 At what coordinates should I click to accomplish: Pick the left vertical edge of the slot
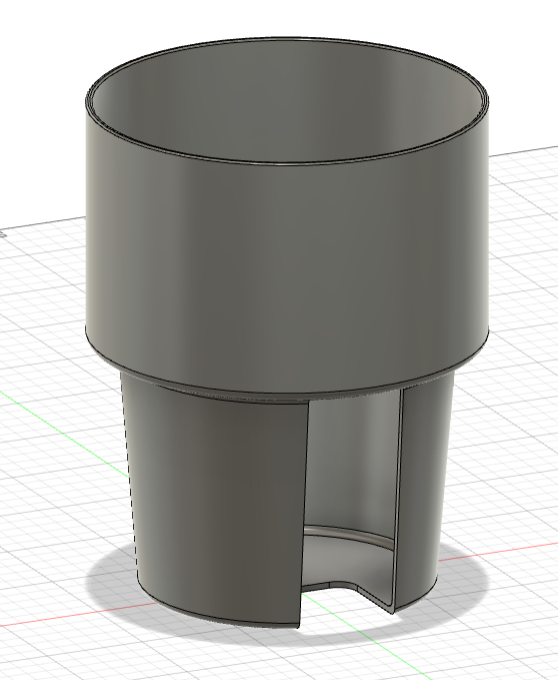[304, 512]
